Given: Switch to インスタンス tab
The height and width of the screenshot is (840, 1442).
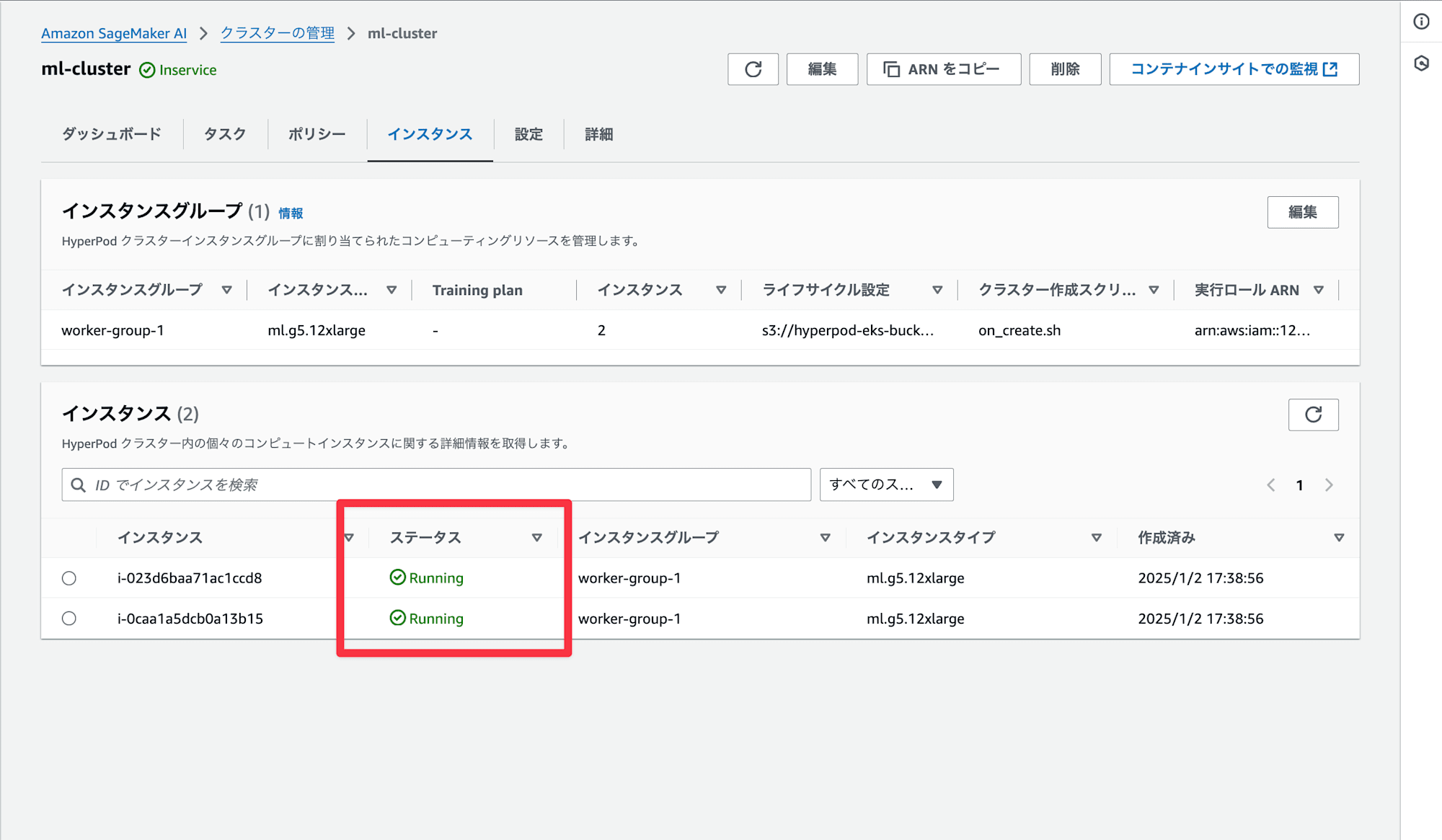Looking at the screenshot, I should point(430,134).
